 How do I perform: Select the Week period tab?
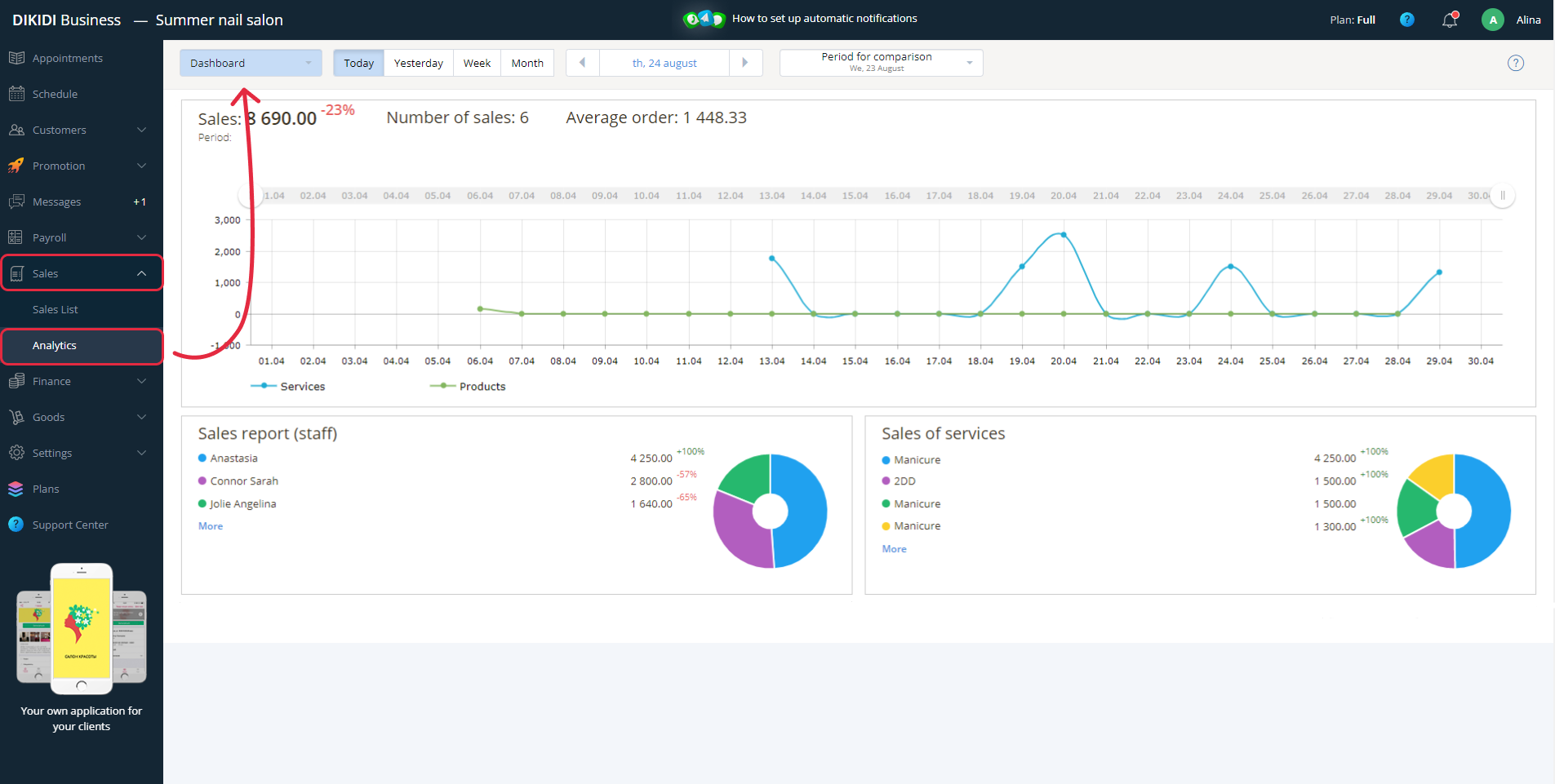point(478,63)
